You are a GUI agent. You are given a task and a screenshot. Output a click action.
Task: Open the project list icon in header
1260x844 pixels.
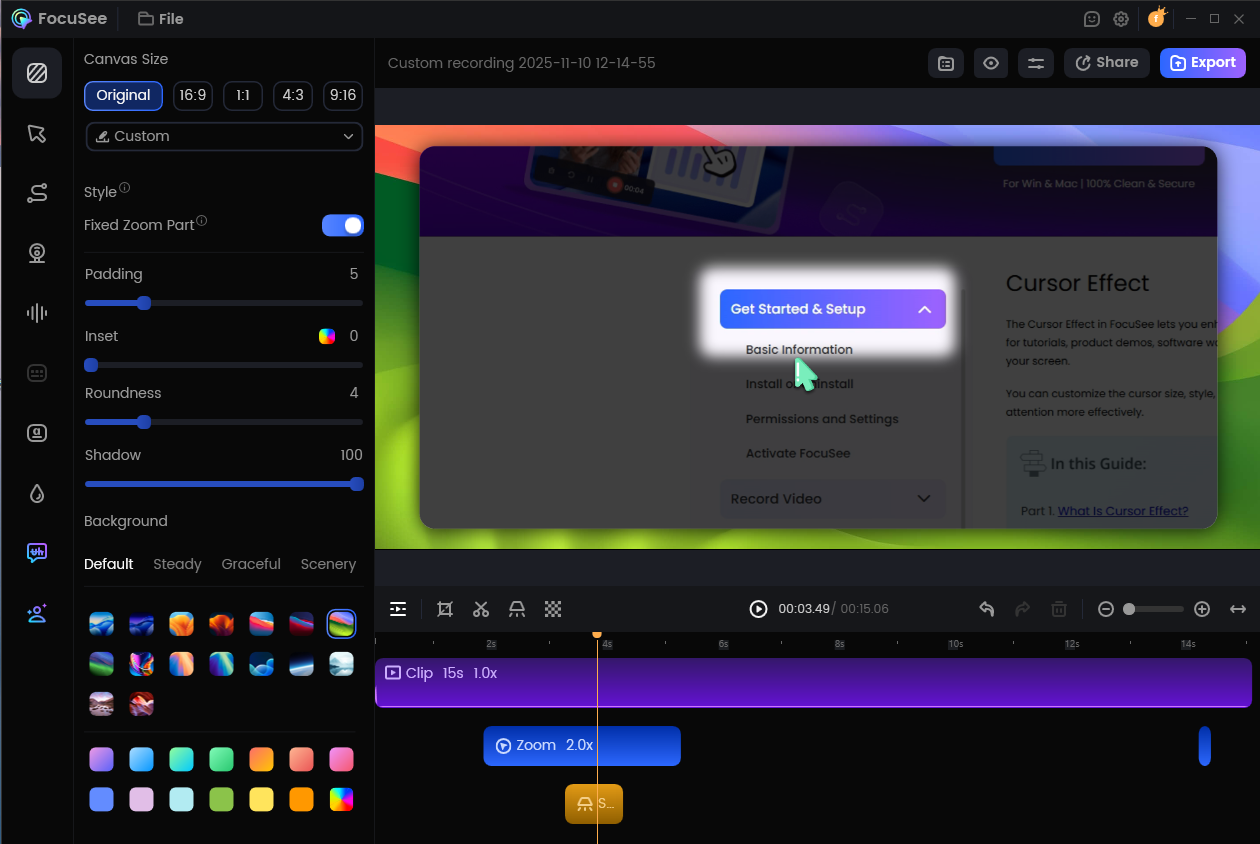(946, 63)
